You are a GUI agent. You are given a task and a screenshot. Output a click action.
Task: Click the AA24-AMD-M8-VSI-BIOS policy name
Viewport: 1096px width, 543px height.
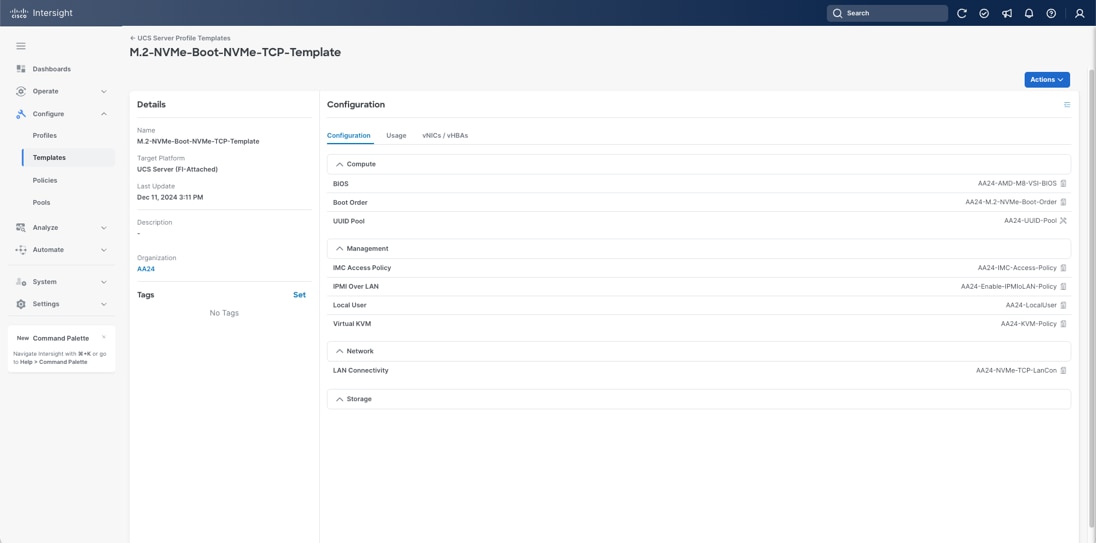(x=1017, y=184)
